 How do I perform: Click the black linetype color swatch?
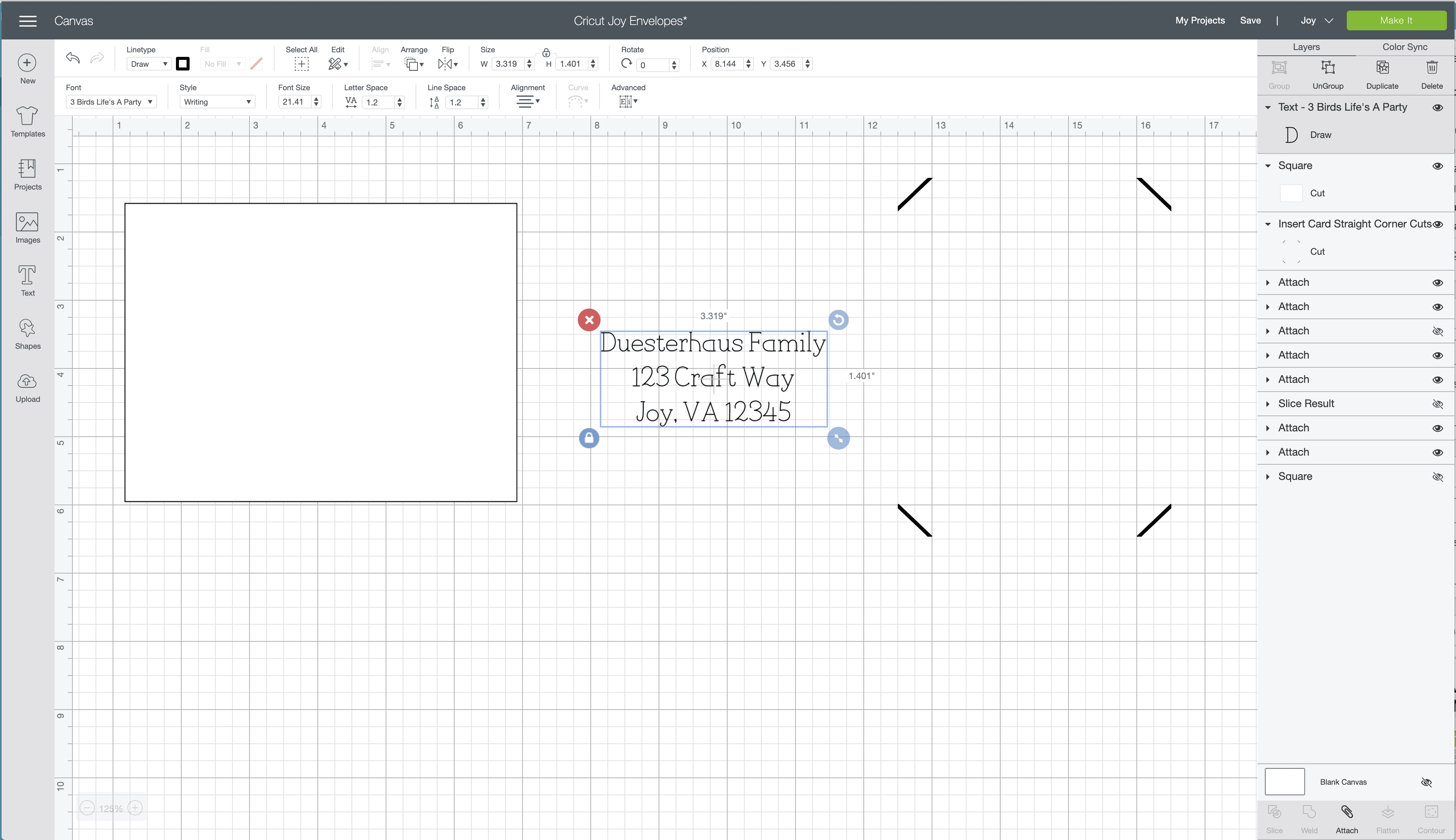click(x=183, y=64)
